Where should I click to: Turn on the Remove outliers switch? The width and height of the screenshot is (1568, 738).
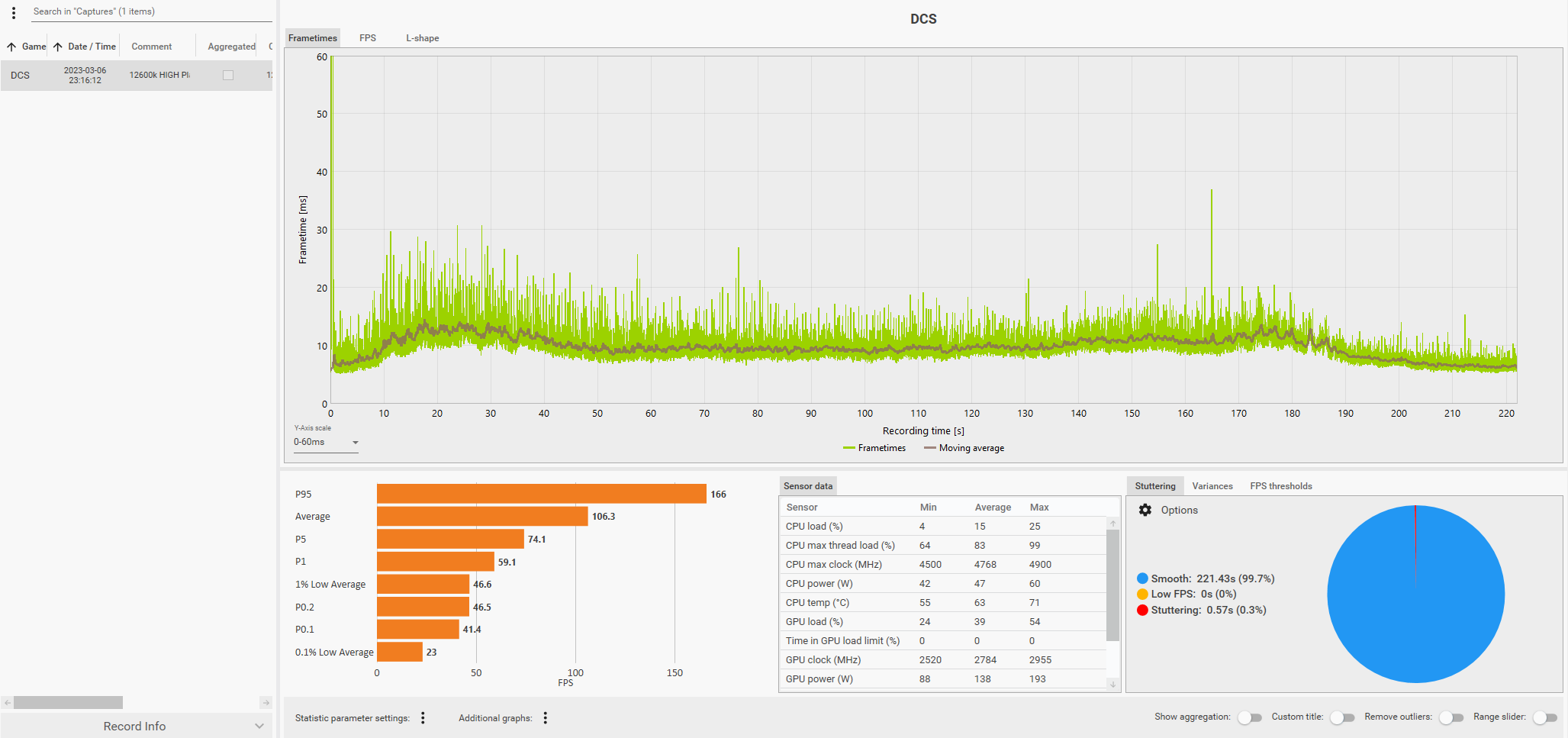click(x=1450, y=717)
